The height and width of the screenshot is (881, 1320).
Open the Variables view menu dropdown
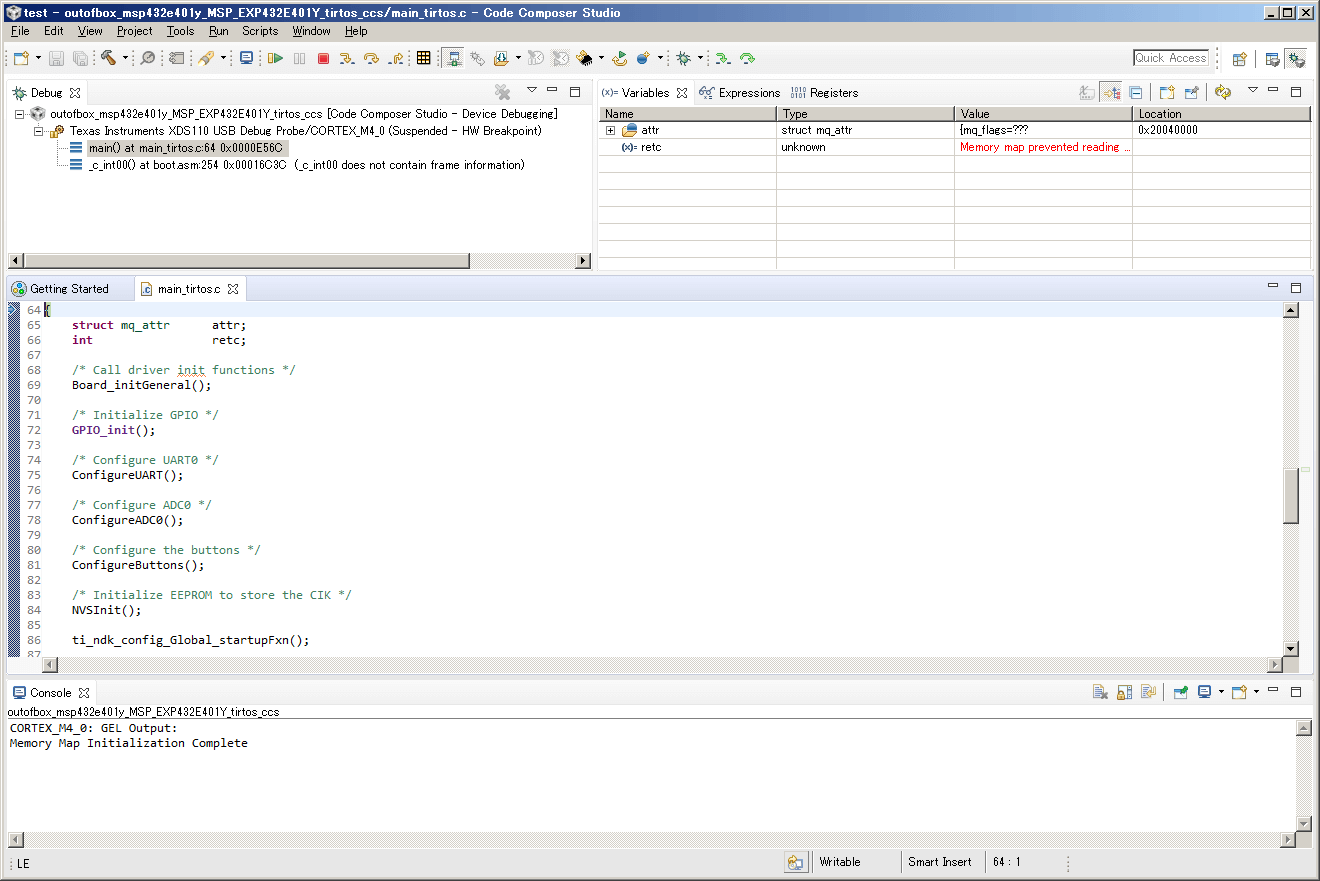1252,91
